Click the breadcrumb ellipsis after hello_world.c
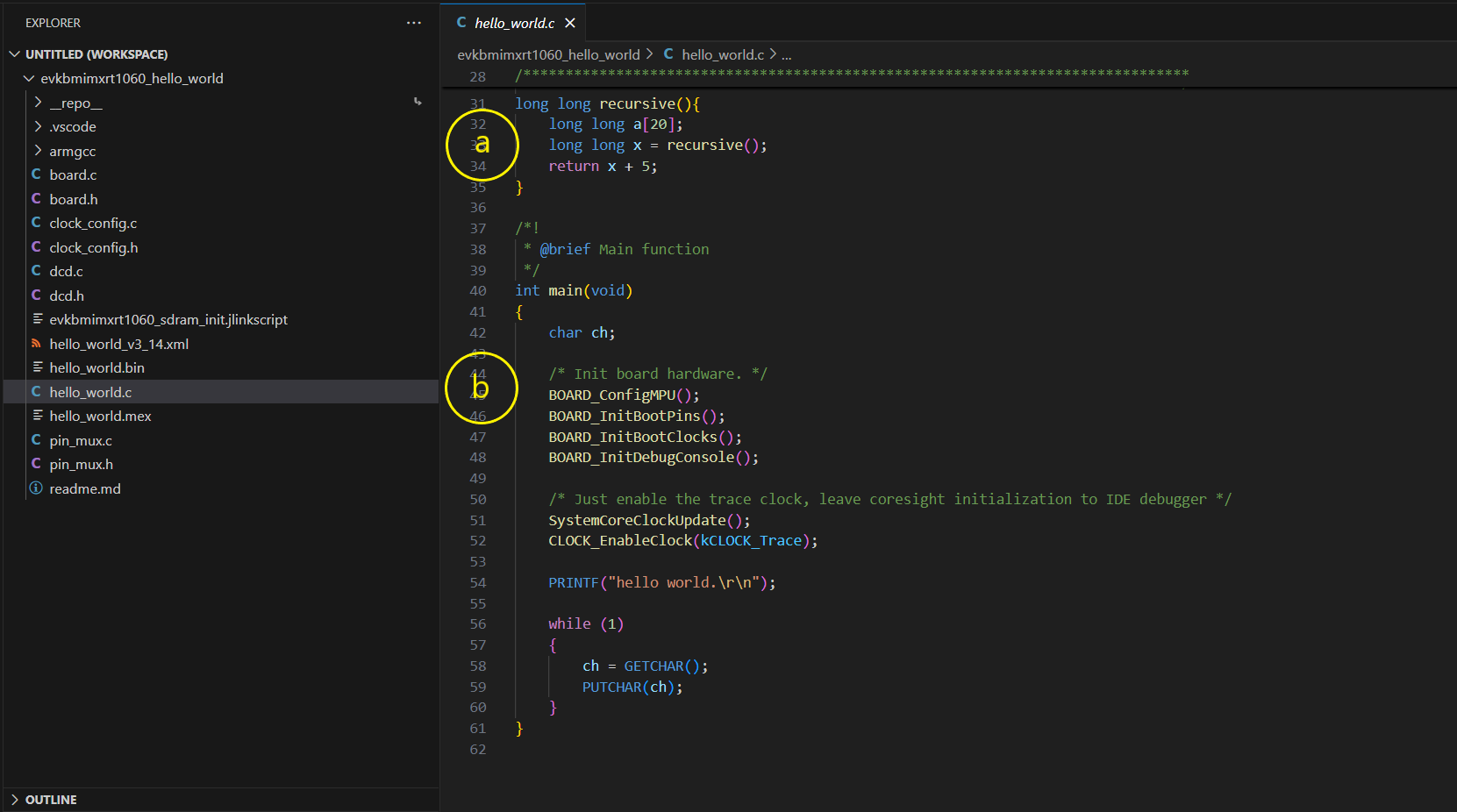The width and height of the screenshot is (1457, 812). pyautogui.click(x=786, y=53)
